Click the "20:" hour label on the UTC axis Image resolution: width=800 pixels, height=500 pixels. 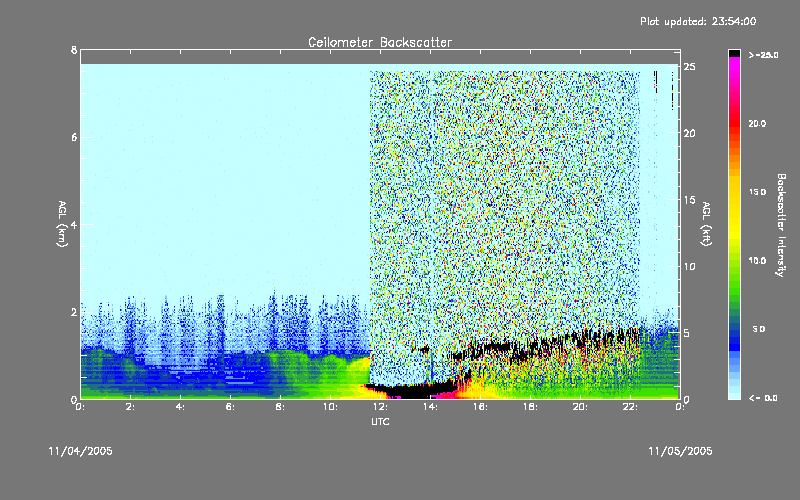(581, 407)
